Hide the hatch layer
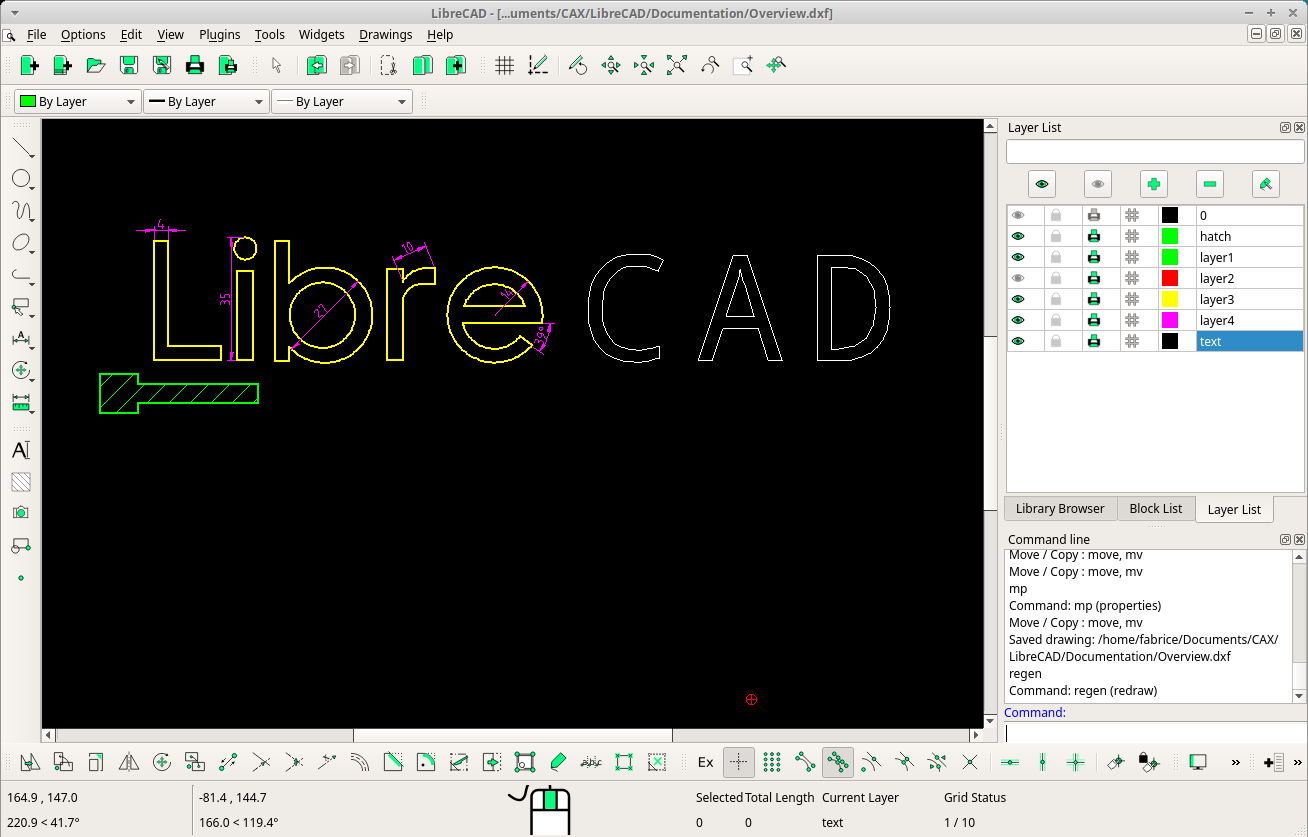 pyautogui.click(x=1018, y=236)
